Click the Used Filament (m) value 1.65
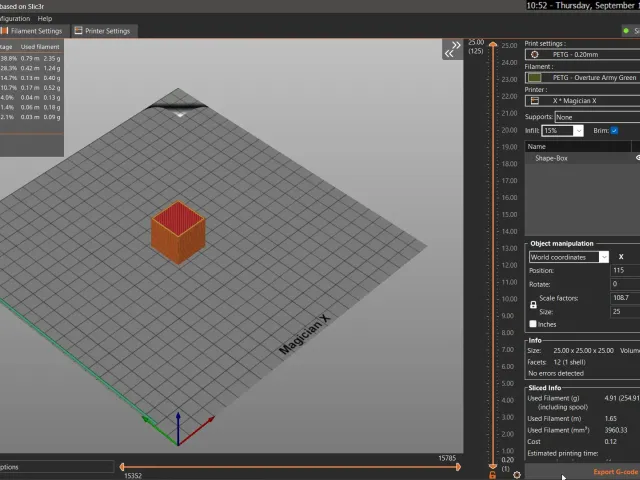The width and height of the screenshot is (640, 480). point(611,418)
